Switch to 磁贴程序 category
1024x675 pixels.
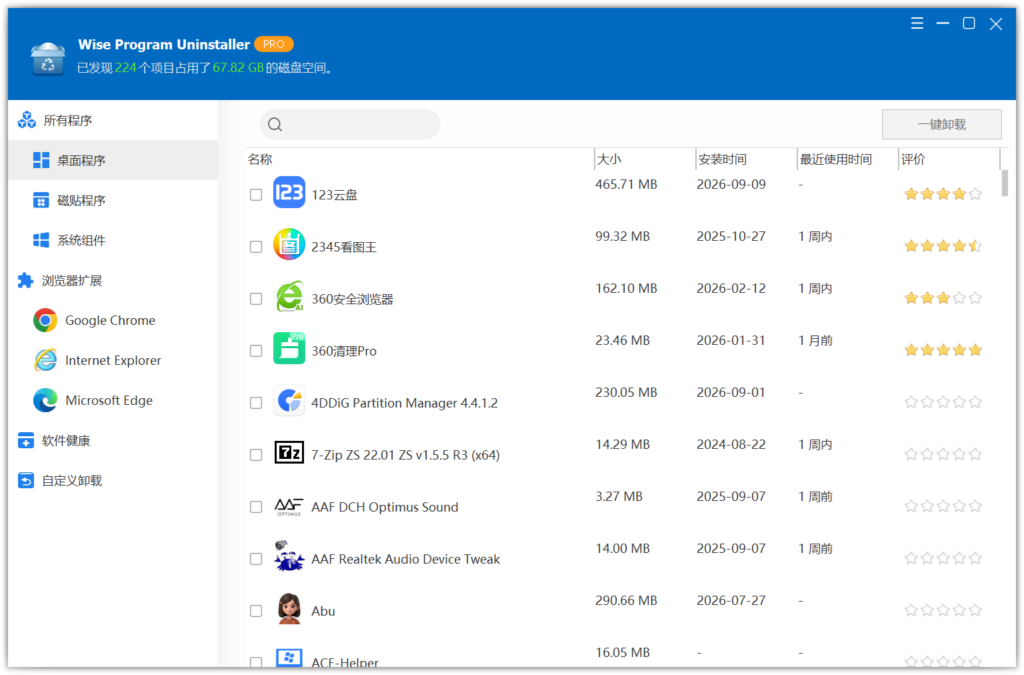113,200
